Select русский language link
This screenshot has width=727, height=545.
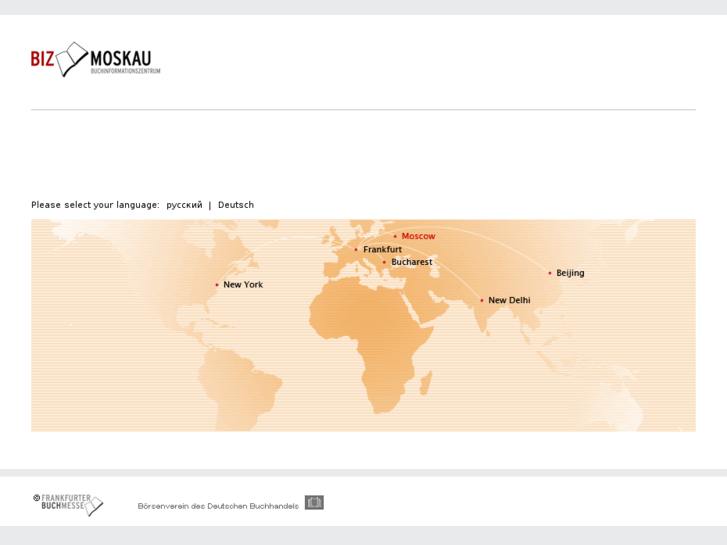pos(185,205)
